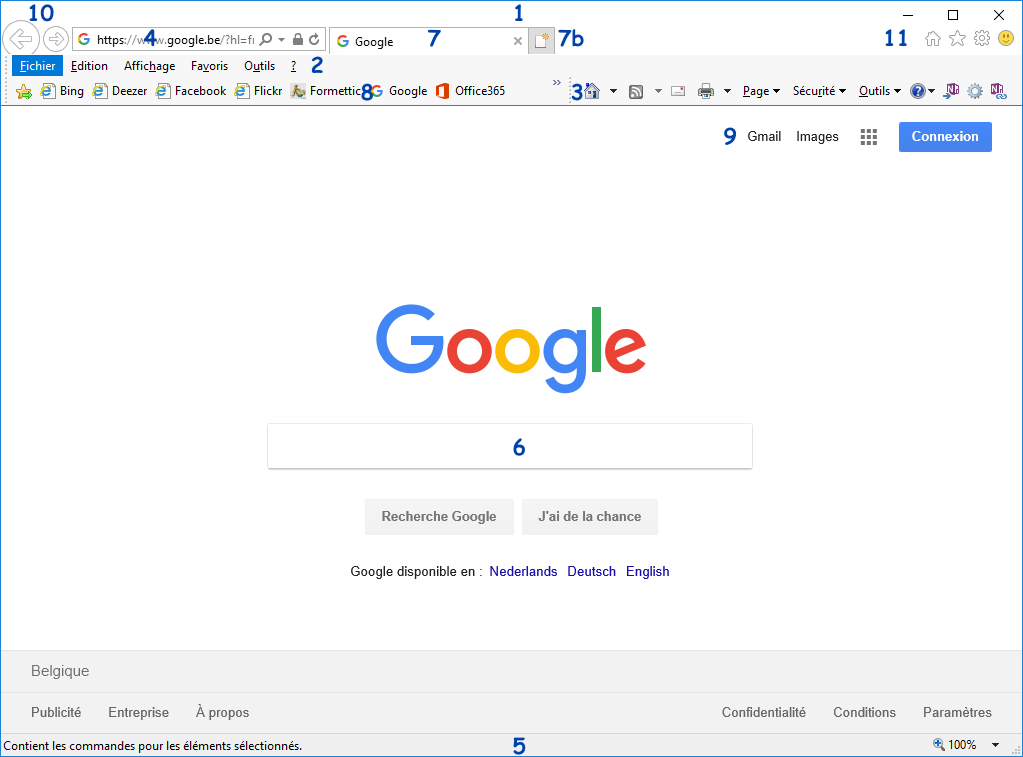The width and height of the screenshot is (1023, 757).
Task: Show the padlock security report
Action: point(298,39)
